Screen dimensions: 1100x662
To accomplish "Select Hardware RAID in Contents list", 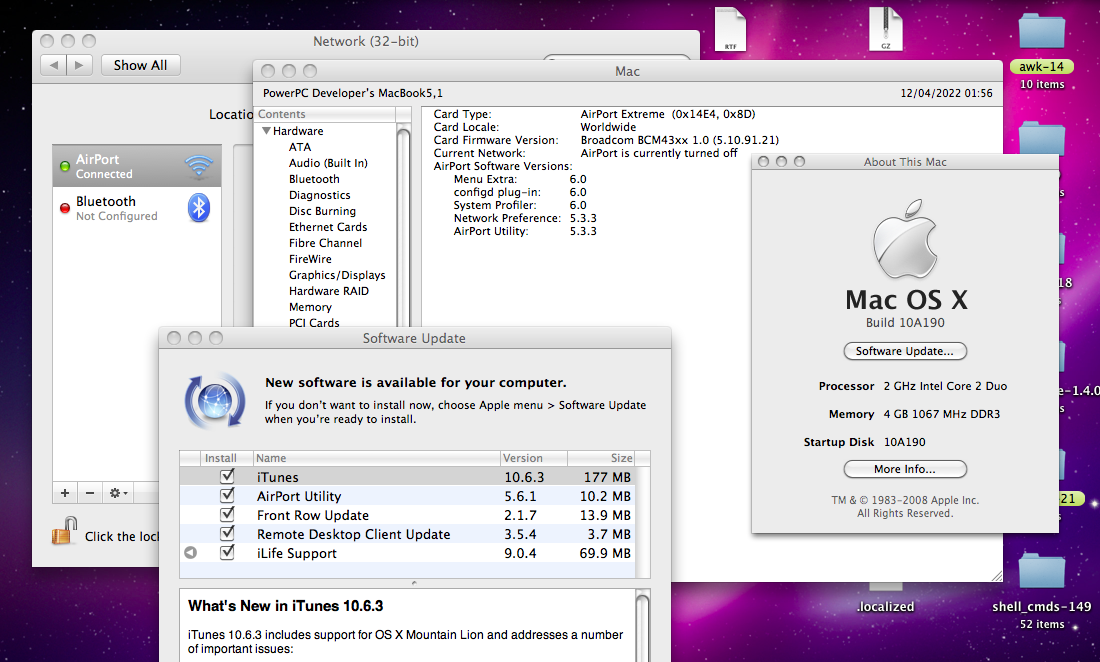I will (x=328, y=291).
